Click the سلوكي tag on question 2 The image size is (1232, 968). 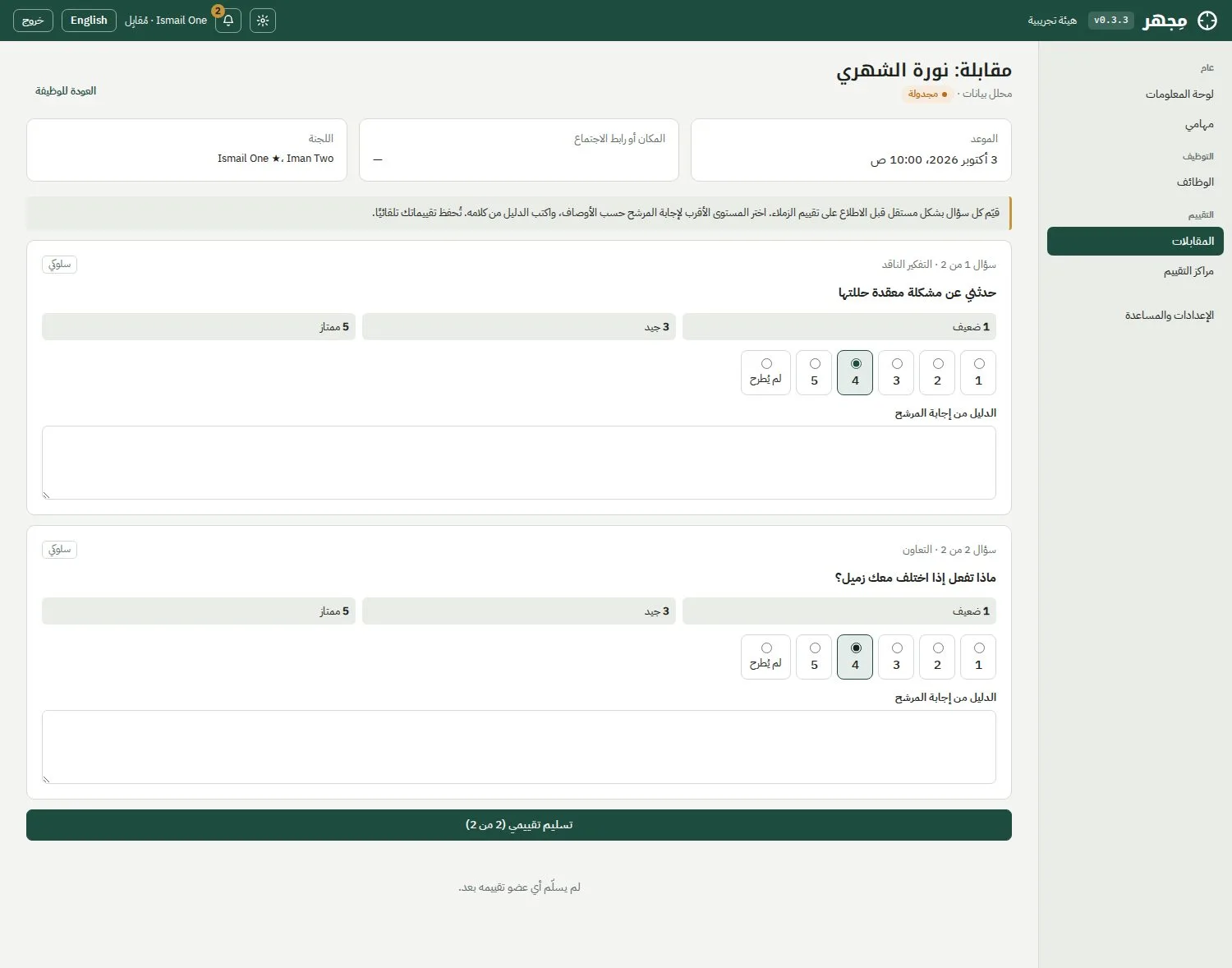coord(59,549)
